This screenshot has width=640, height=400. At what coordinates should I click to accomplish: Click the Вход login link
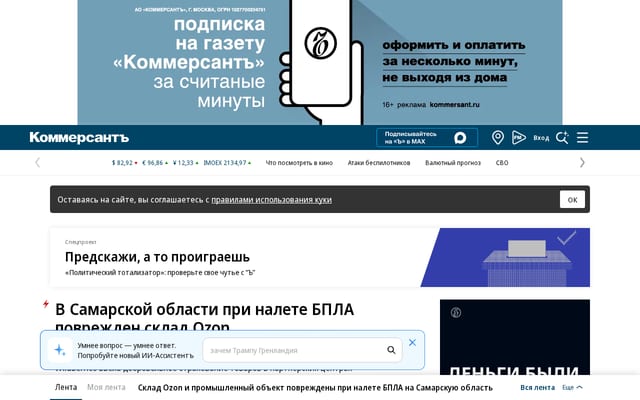point(541,138)
